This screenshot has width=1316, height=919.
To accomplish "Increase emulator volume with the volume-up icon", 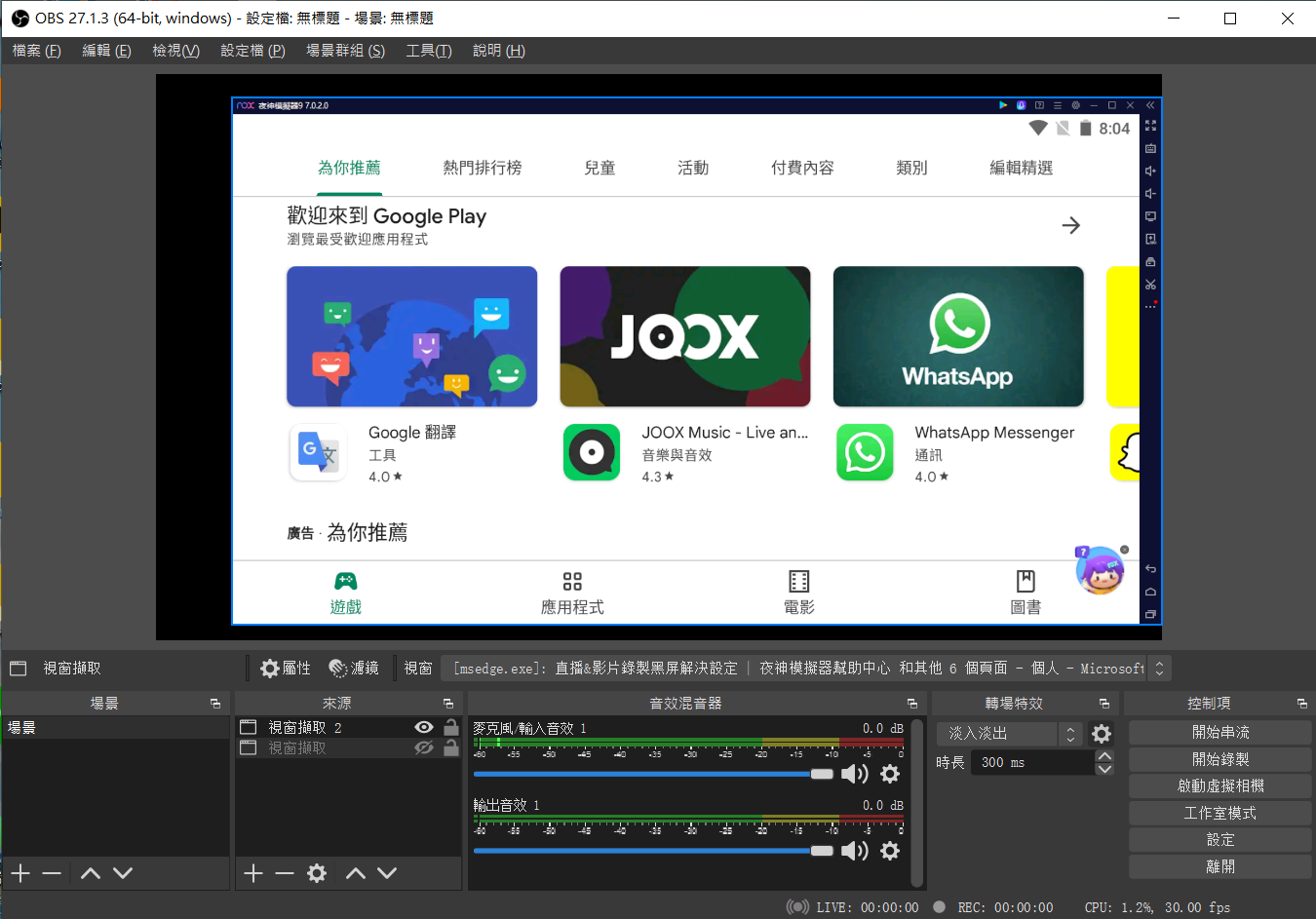I will pyautogui.click(x=1150, y=171).
